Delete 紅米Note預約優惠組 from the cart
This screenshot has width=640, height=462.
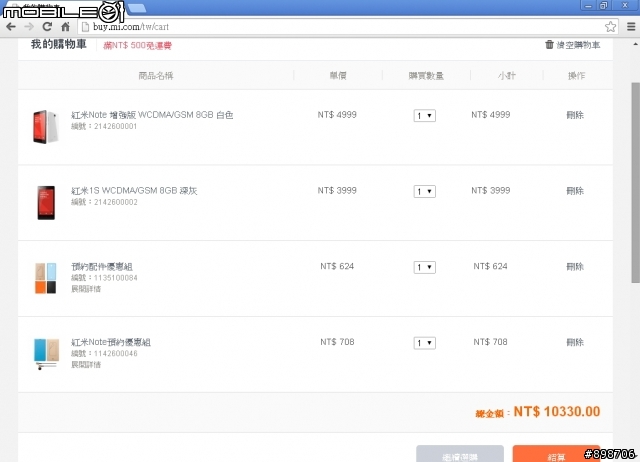pyautogui.click(x=575, y=342)
